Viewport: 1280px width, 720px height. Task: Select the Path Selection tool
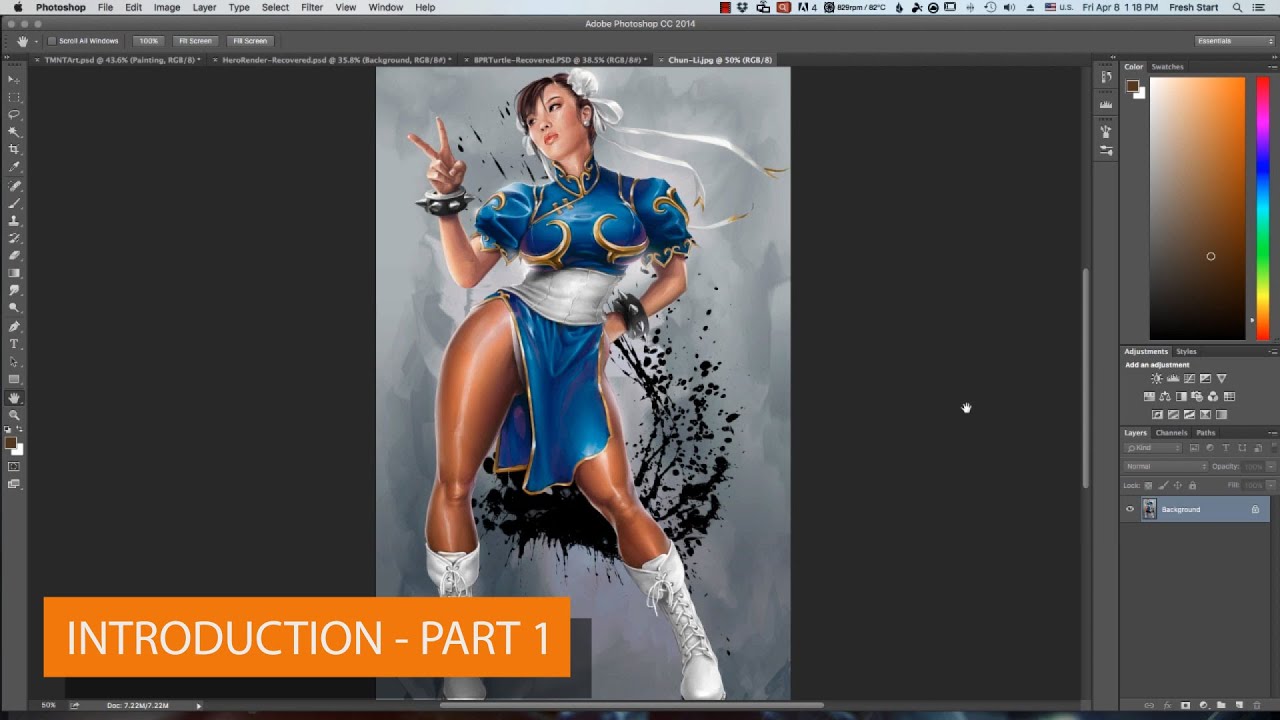pos(14,361)
